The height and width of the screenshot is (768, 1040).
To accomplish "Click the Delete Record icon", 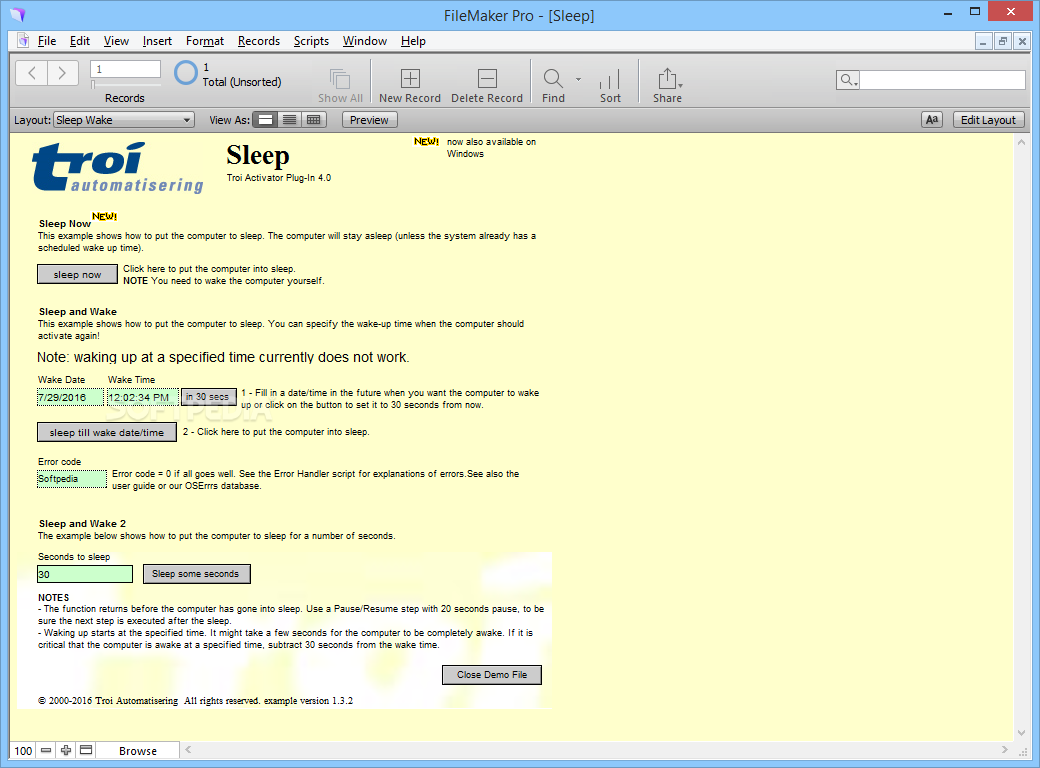I will 487,79.
